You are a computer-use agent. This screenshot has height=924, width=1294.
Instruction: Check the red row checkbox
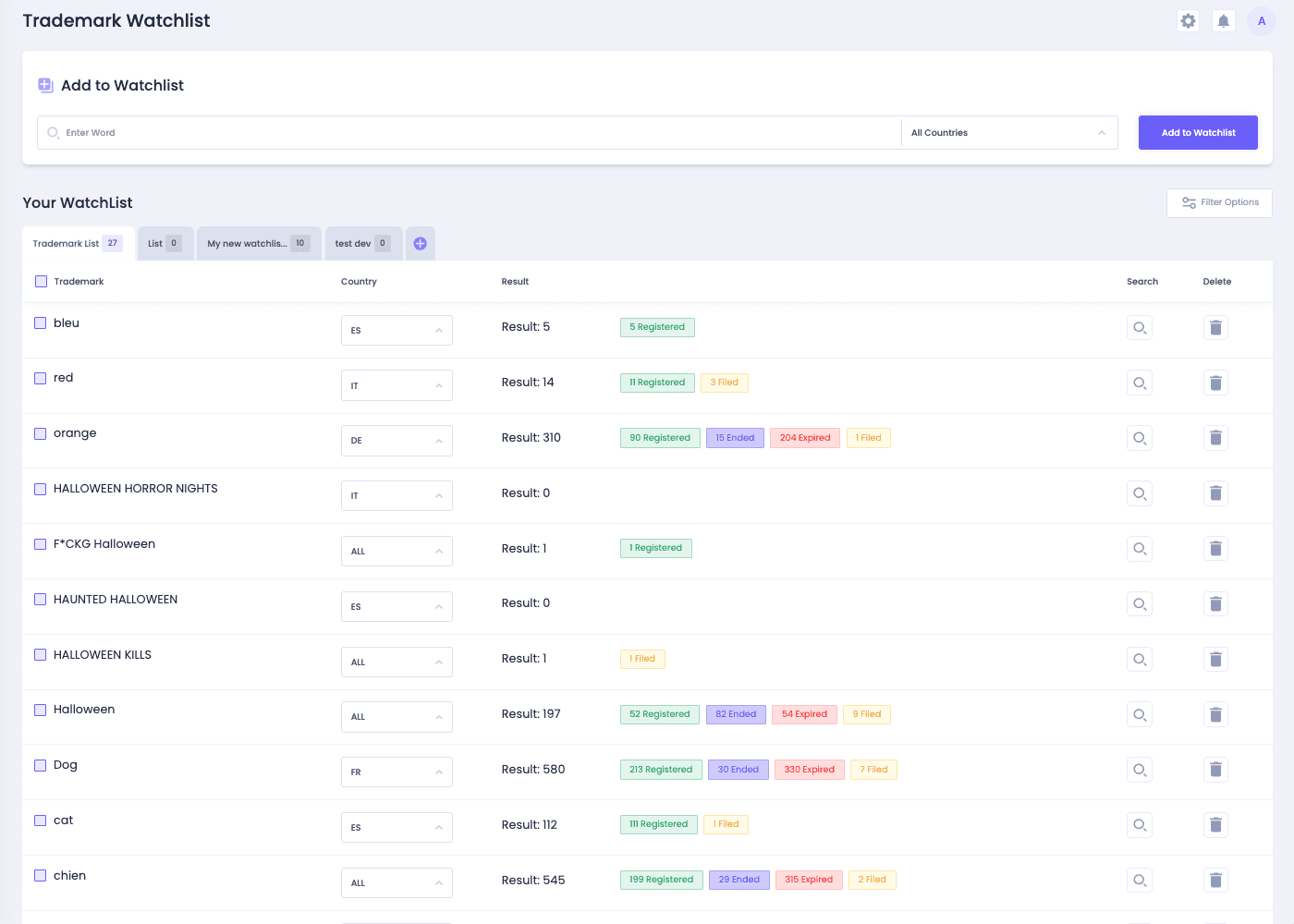41,378
